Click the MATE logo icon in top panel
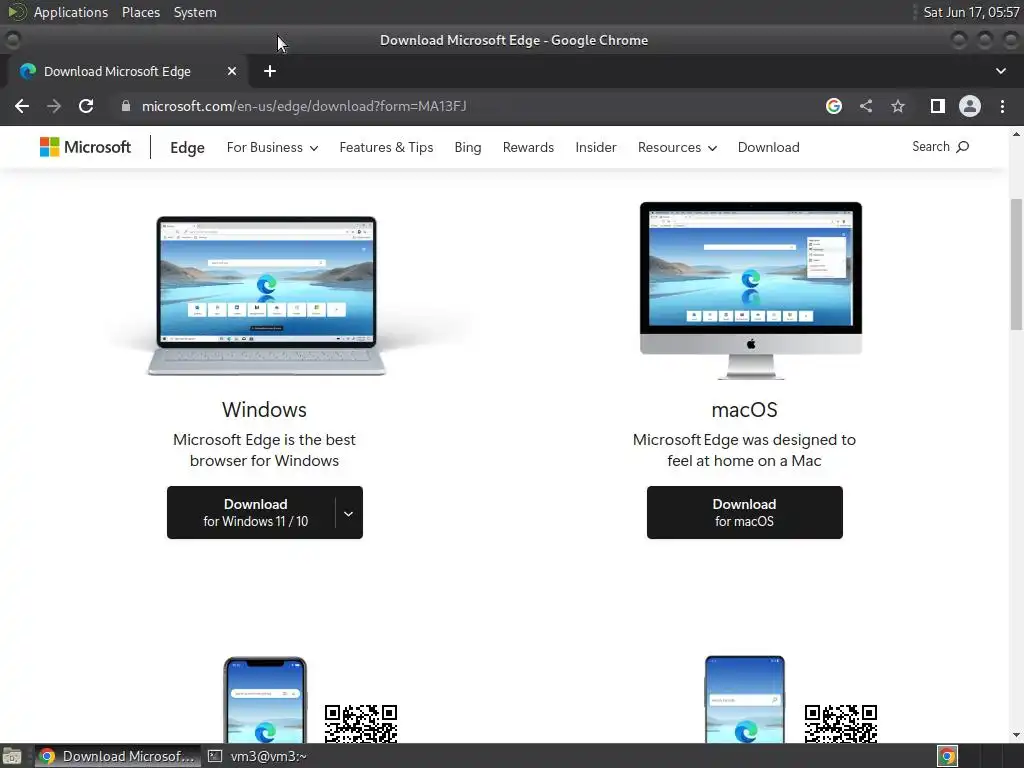The width and height of the screenshot is (1024, 768). pos(16,12)
